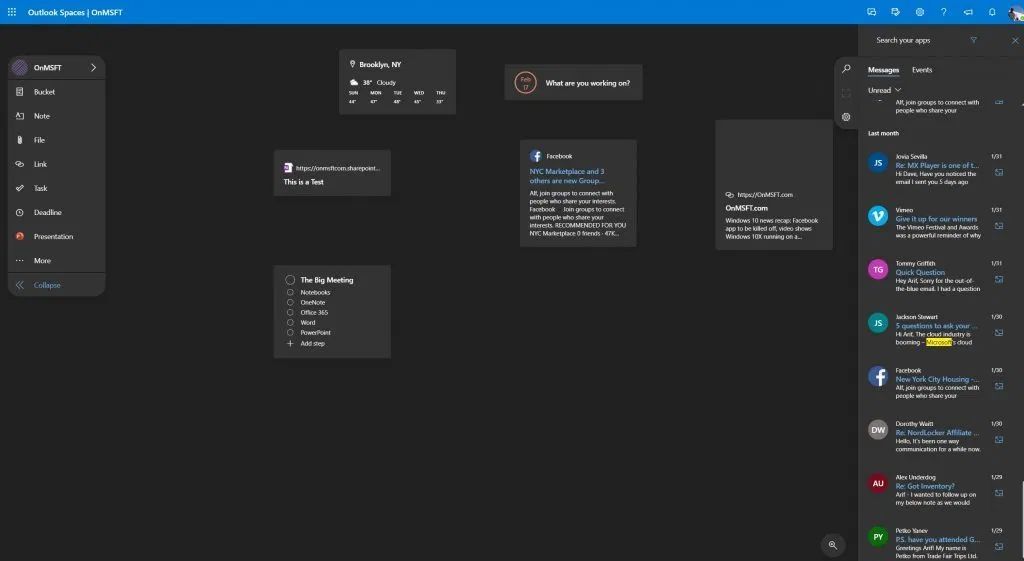This screenshot has height=561, width=1024.
Task: Open the help question mark icon
Action: tap(943, 12)
